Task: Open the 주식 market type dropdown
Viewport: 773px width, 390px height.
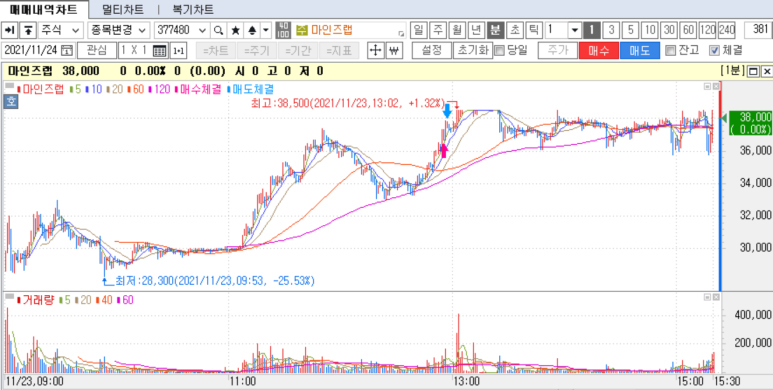Action: click(61, 30)
